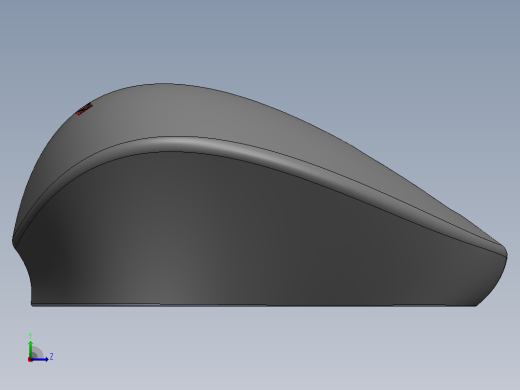
Task: Select the red origin dot of triad
Action: click(x=30, y=360)
